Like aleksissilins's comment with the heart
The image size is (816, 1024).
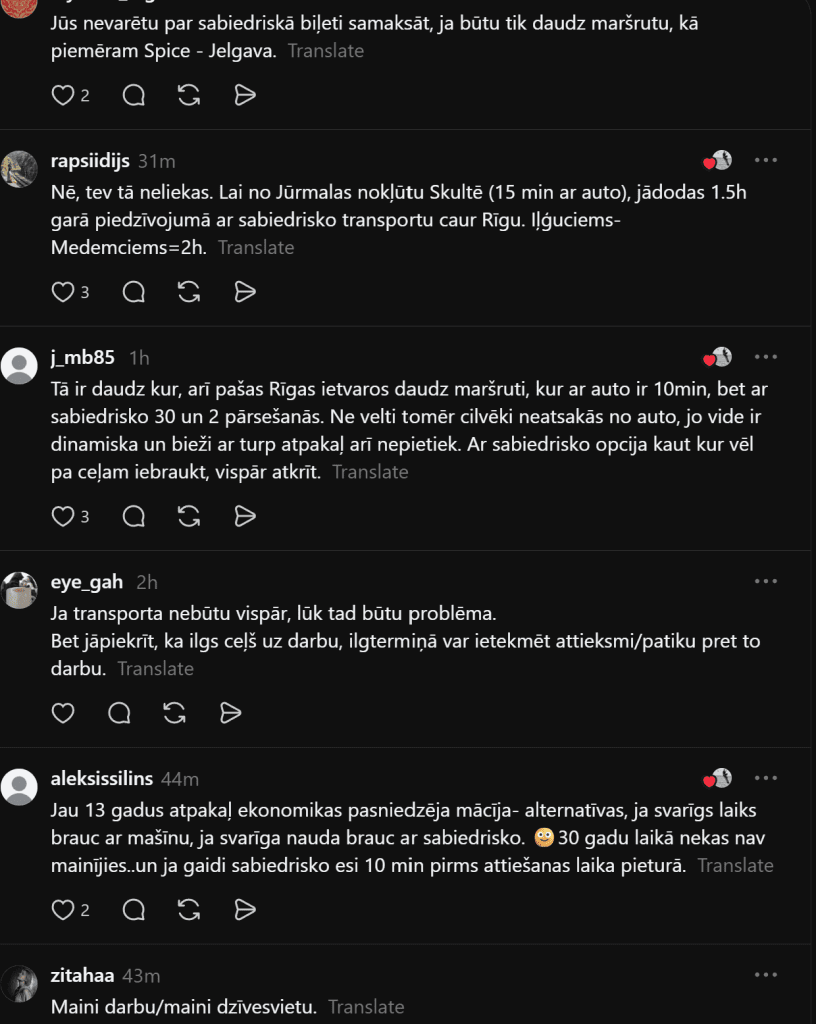tap(63, 909)
